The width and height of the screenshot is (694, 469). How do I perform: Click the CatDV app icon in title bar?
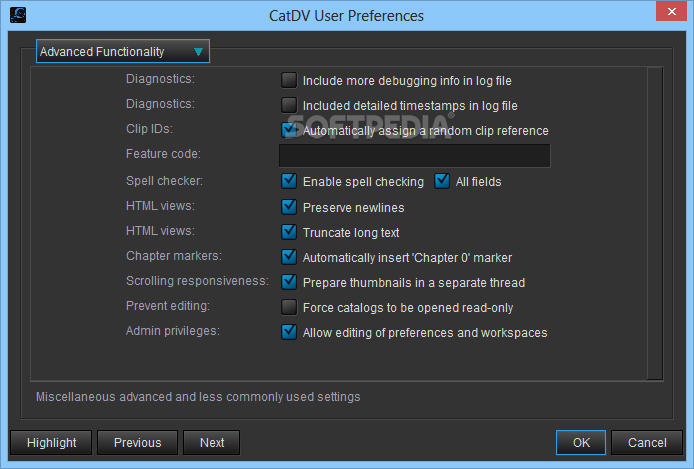click(18, 15)
